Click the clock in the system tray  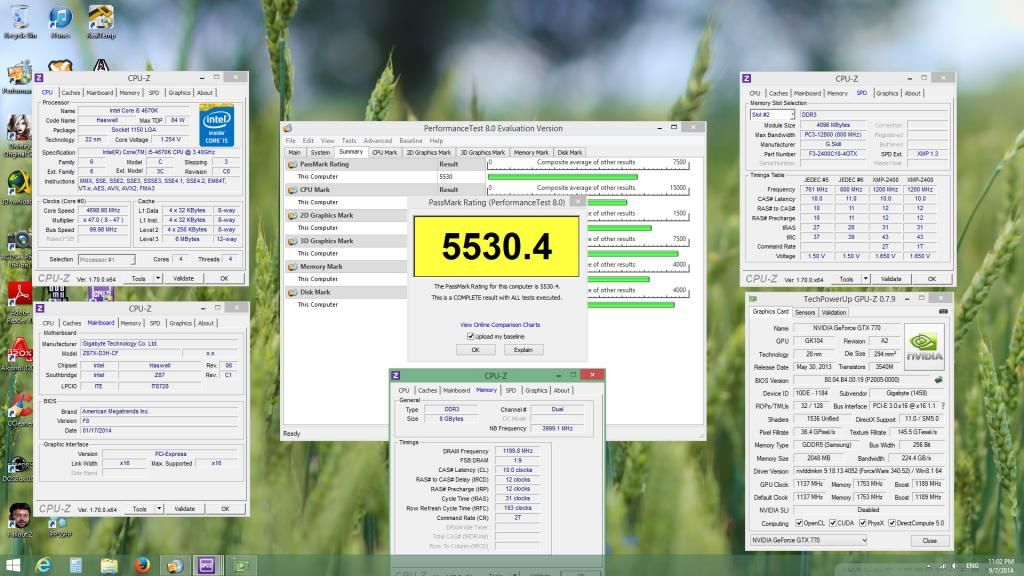coord(1001,566)
